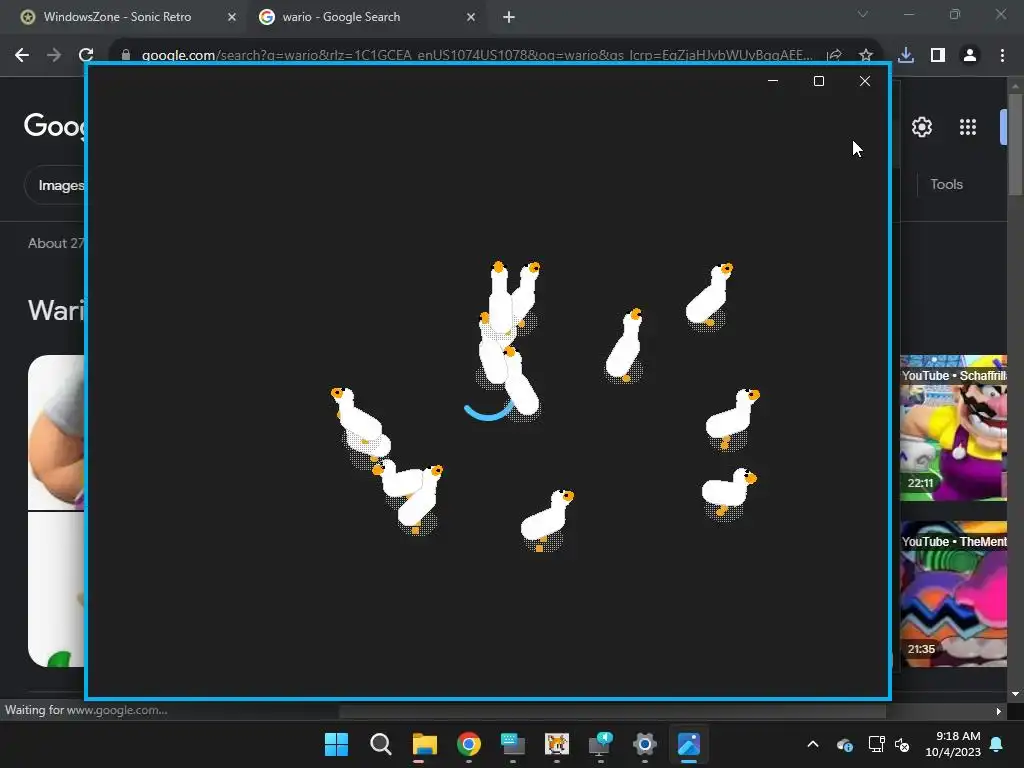Open the Chrome profile avatar
Screen dimensions: 1024x768
coord(970,56)
